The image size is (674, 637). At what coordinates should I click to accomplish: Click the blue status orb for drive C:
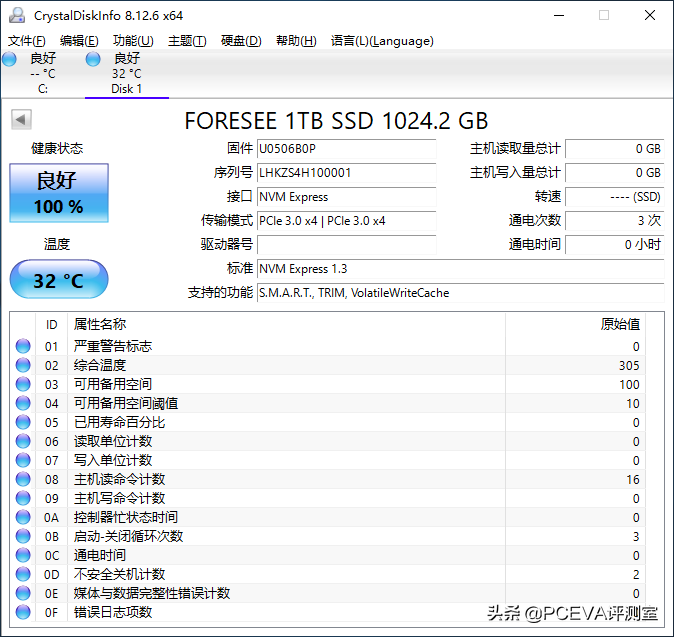coord(9,59)
